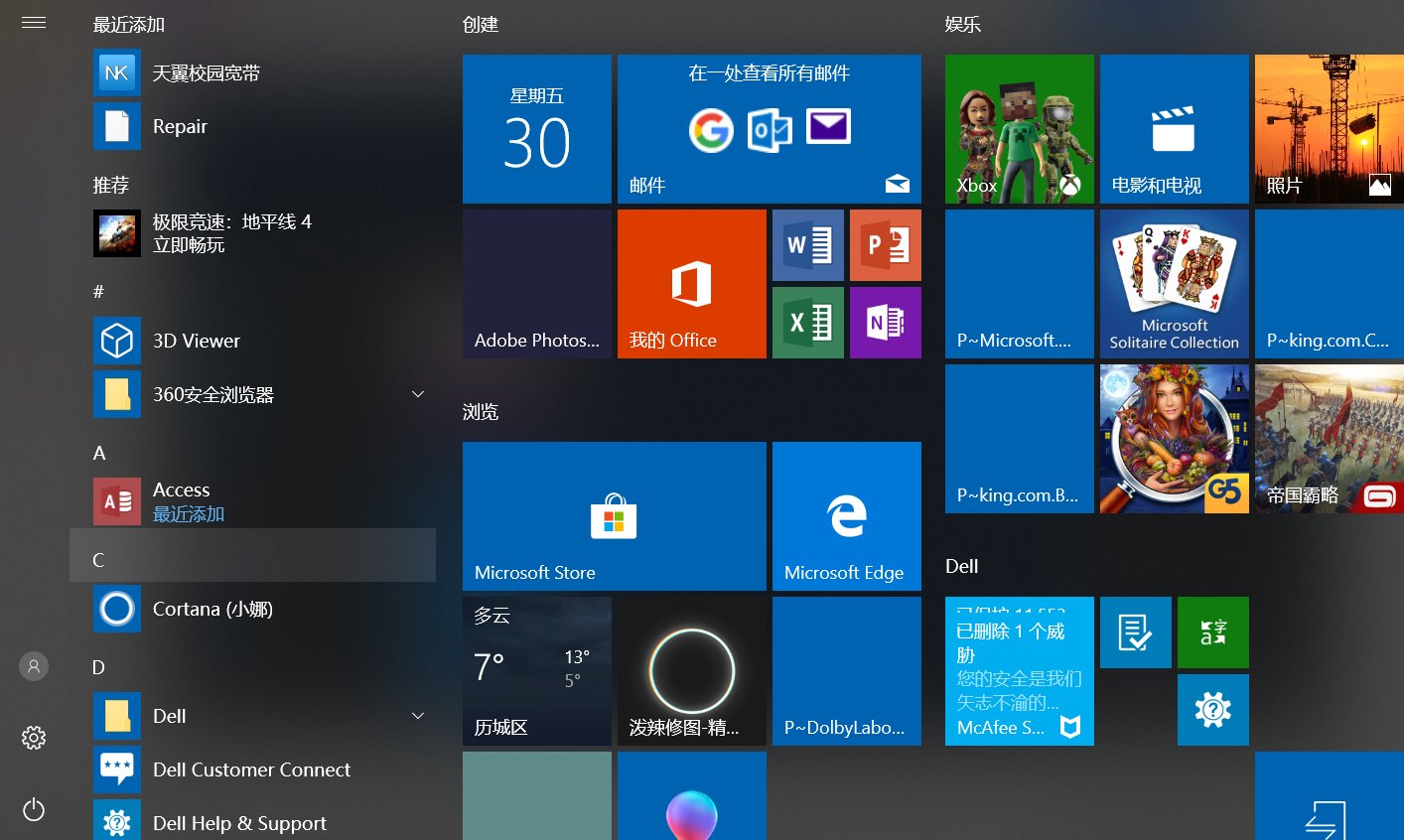Open the Start menu hamburger button
The height and width of the screenshot is (840, 1404).
tap(34, 23)
